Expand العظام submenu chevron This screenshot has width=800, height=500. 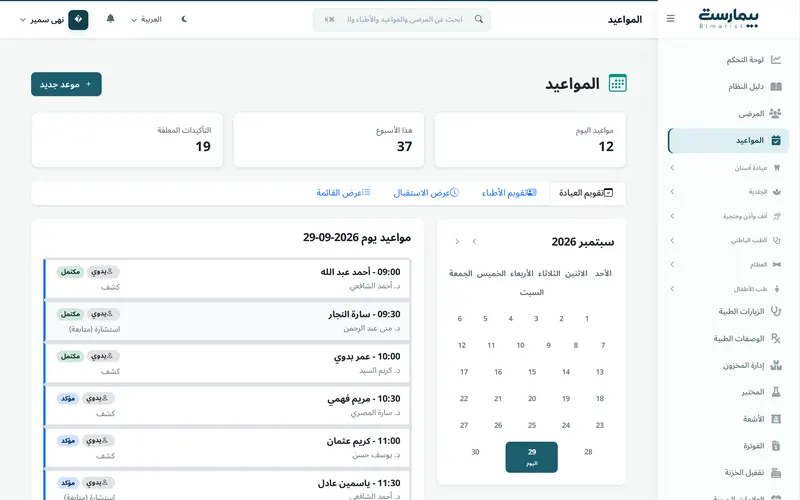[672, 264]
